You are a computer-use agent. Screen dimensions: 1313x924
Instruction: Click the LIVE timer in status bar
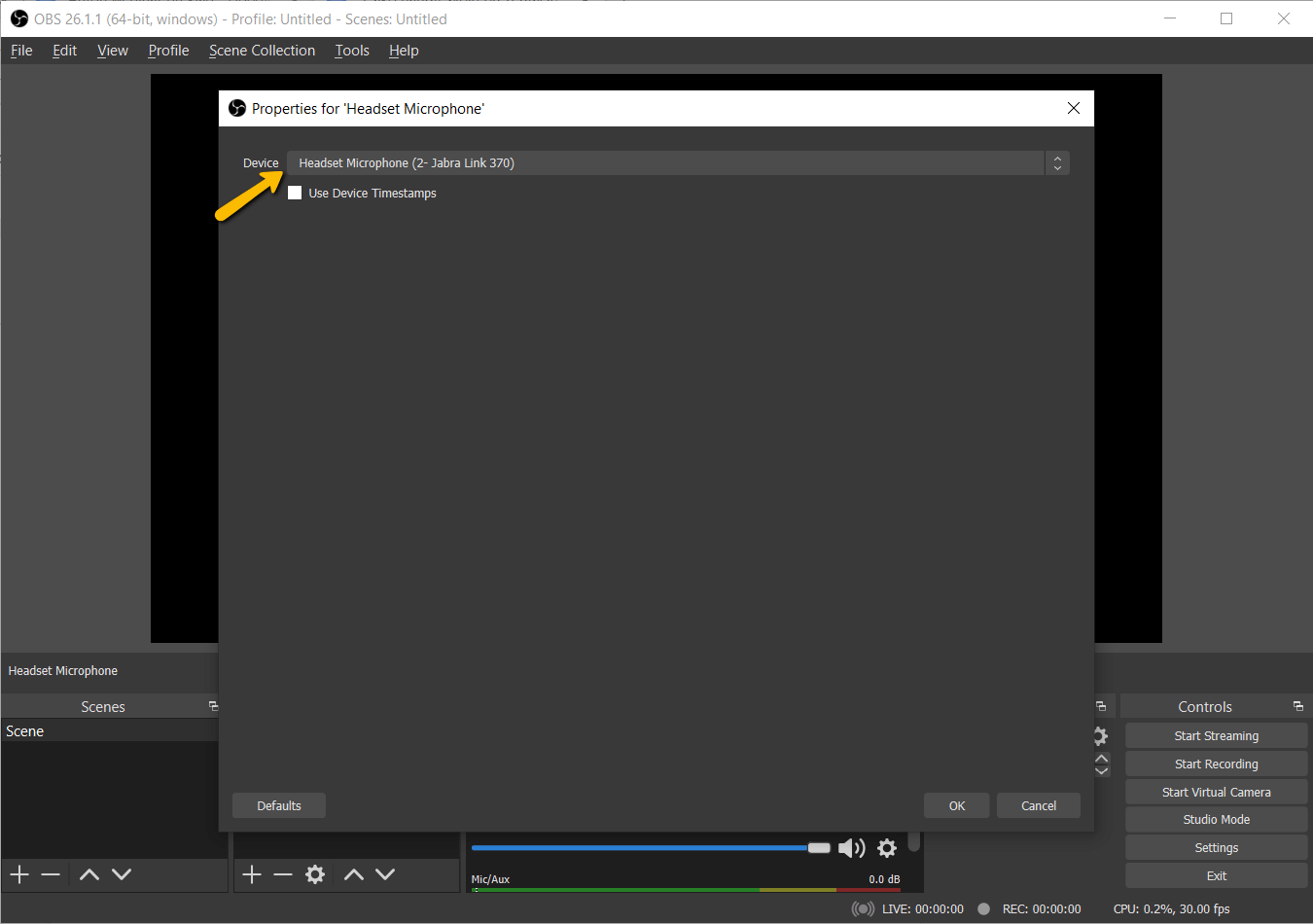[x=923, y=908]
